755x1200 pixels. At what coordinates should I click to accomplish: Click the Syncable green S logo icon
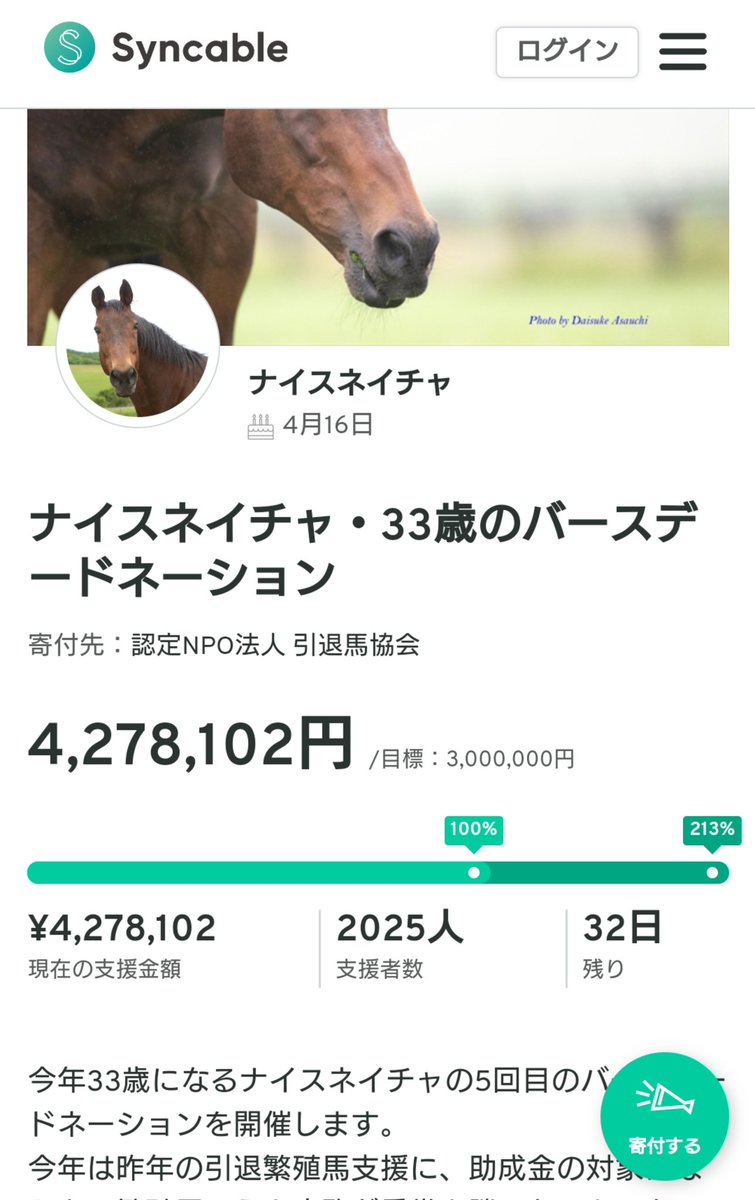[x=69, y=48]
